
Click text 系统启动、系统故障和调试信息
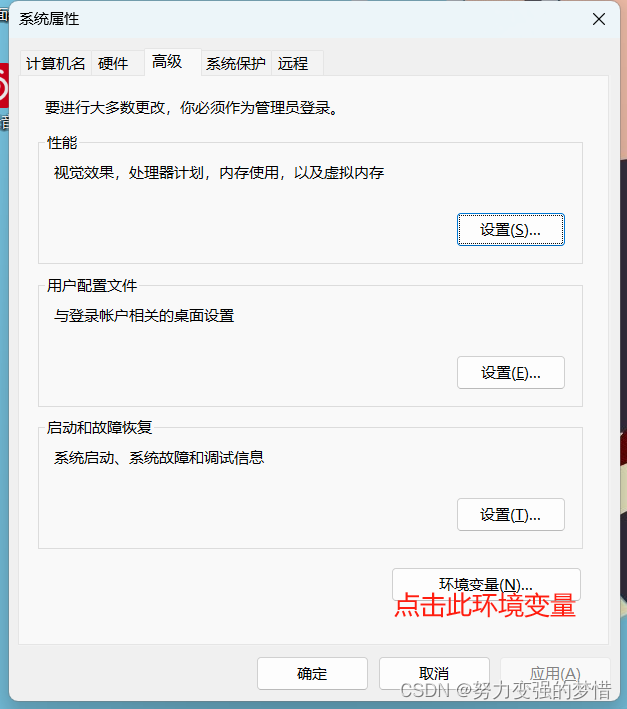click(x=159, y=458)
